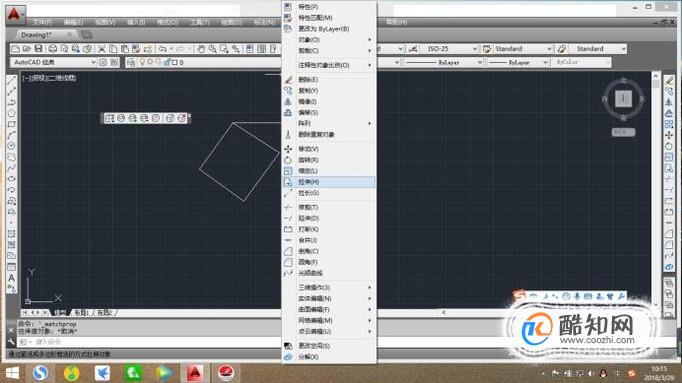
Task: Click the Pan hand toolbar icon
Action: pos(201,49)
